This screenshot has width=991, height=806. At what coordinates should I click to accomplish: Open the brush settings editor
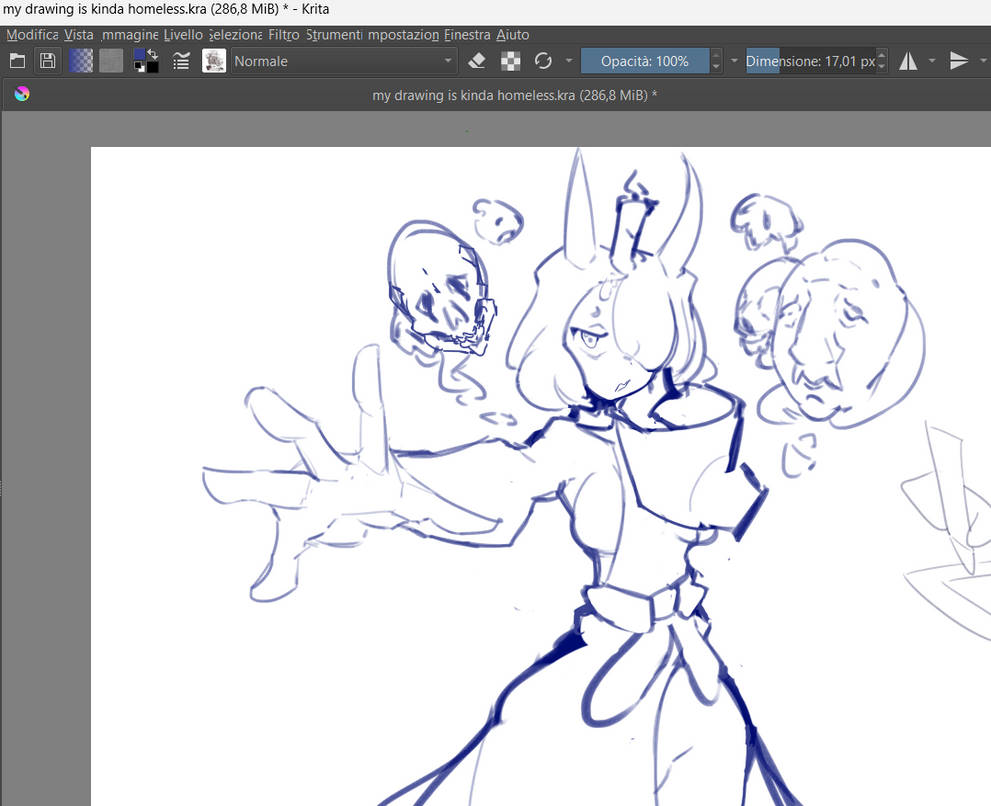click(181, 61)
